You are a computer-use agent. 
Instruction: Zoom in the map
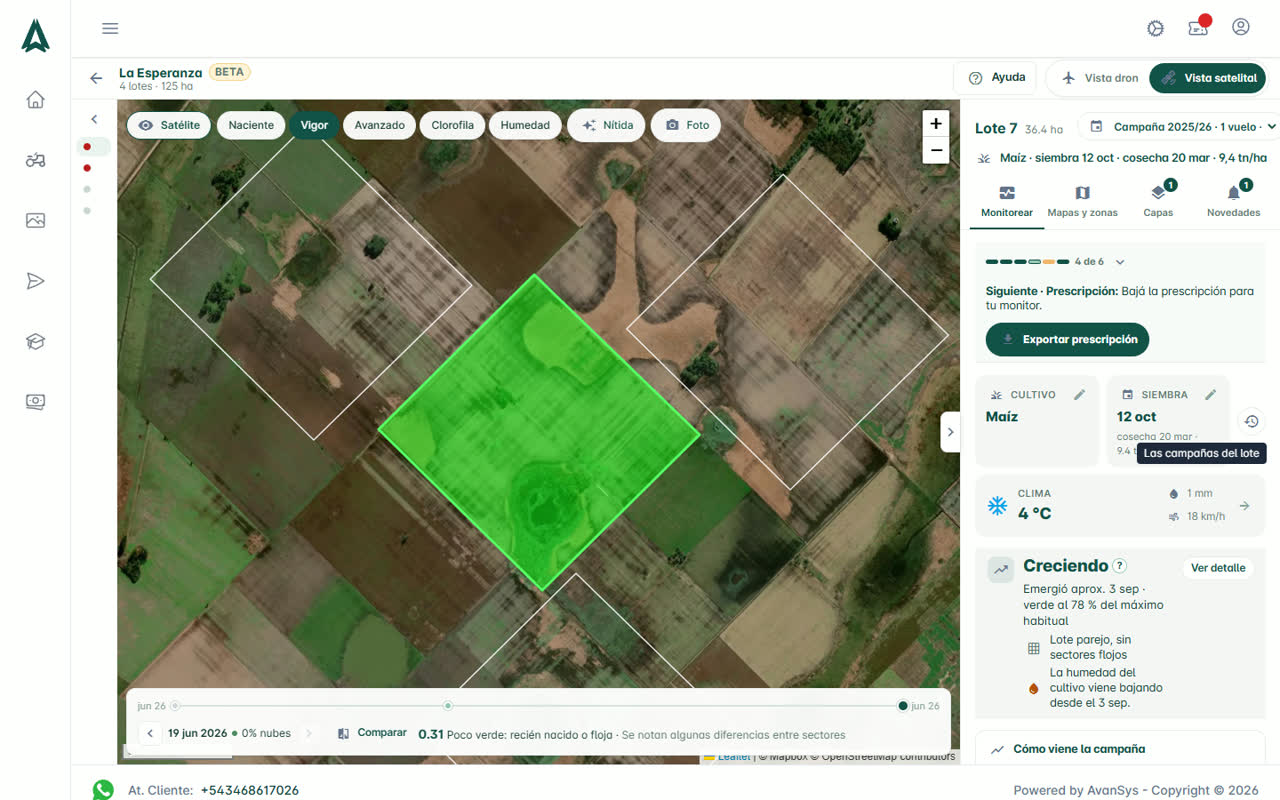[936, 124]
